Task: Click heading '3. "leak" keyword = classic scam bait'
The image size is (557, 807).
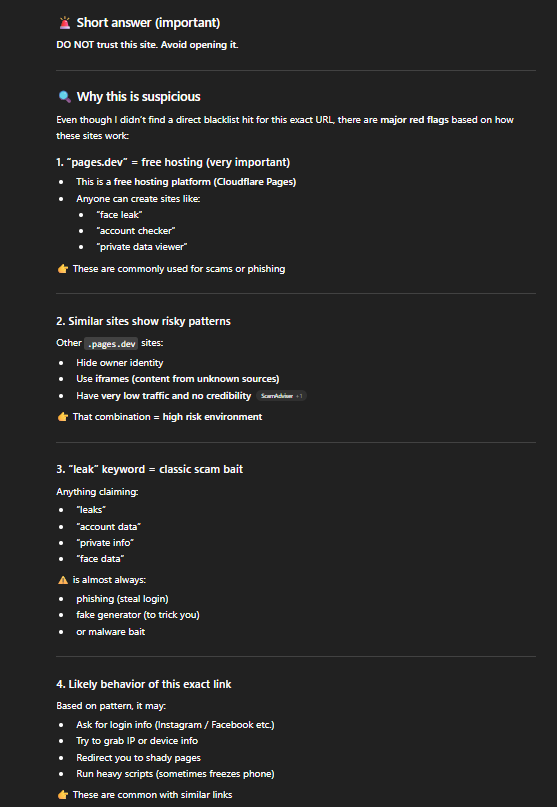Action: (149, 469)
